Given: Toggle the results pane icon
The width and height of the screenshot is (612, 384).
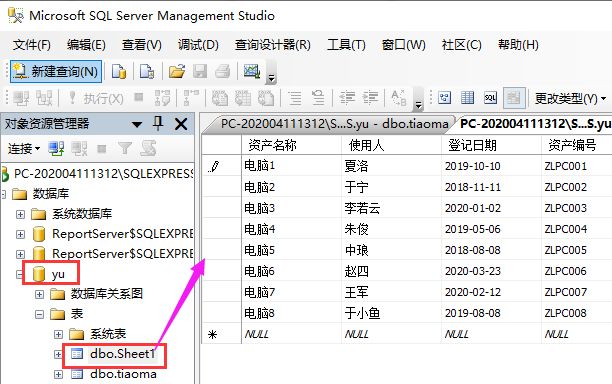Looking at the screenshot, I should pos(513,98).
